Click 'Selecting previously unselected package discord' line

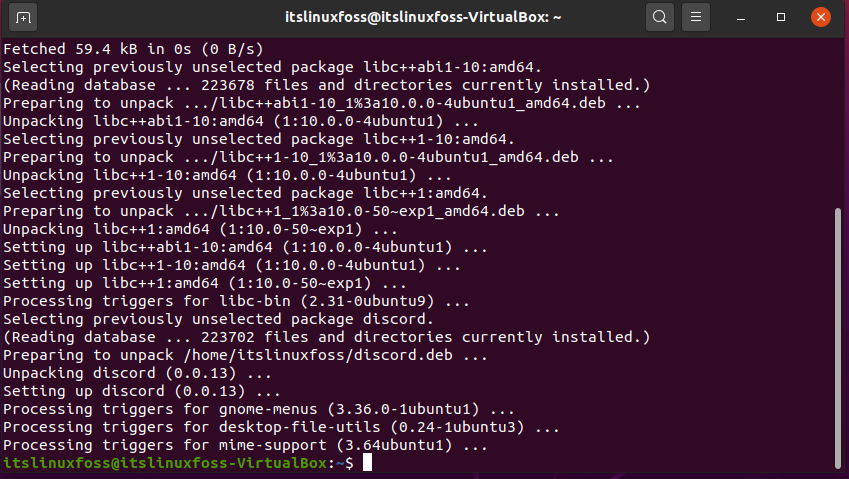(218, 319)
